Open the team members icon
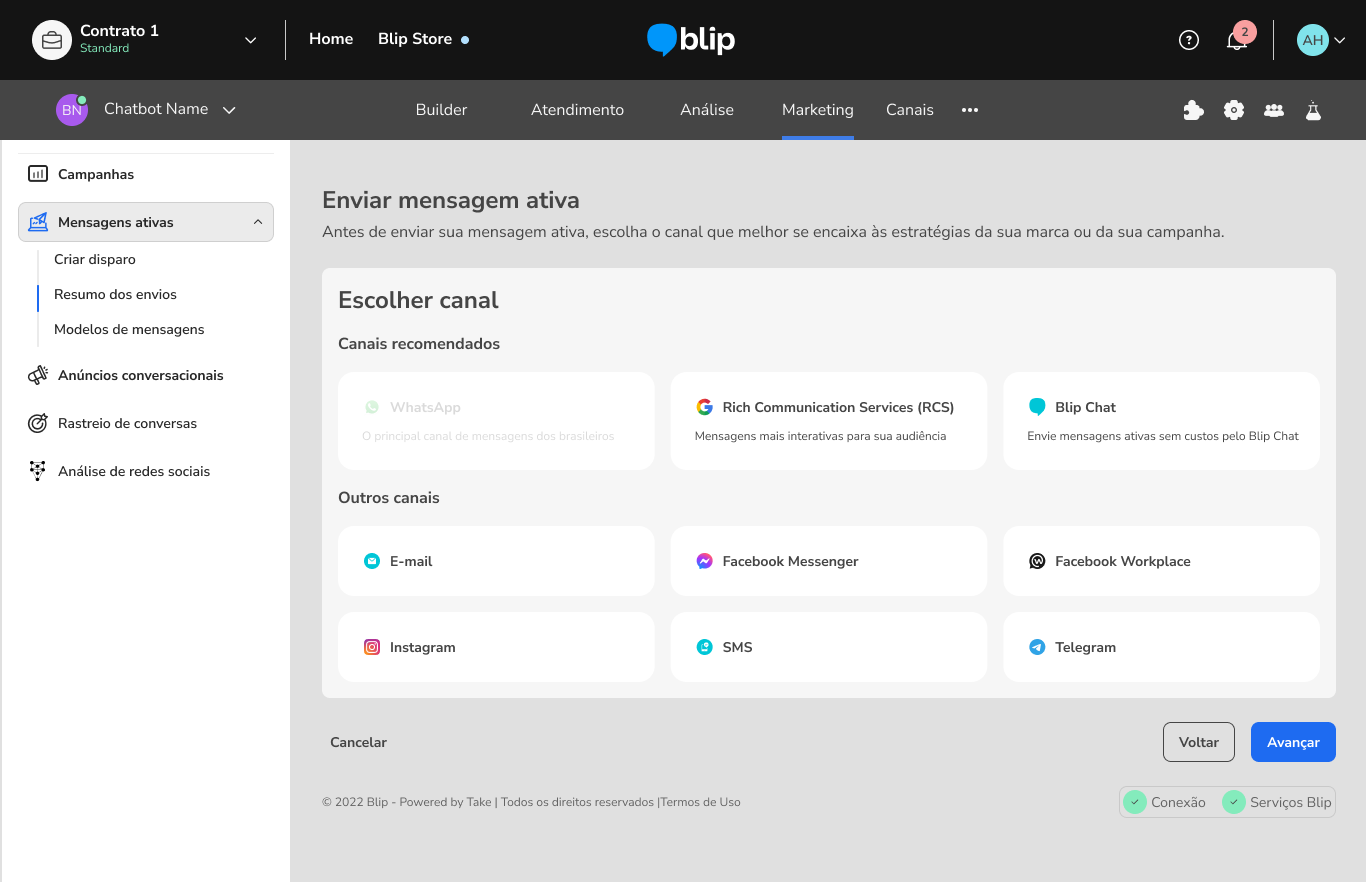Screen dimensions: 1366x882 [x=1274, y=110]
